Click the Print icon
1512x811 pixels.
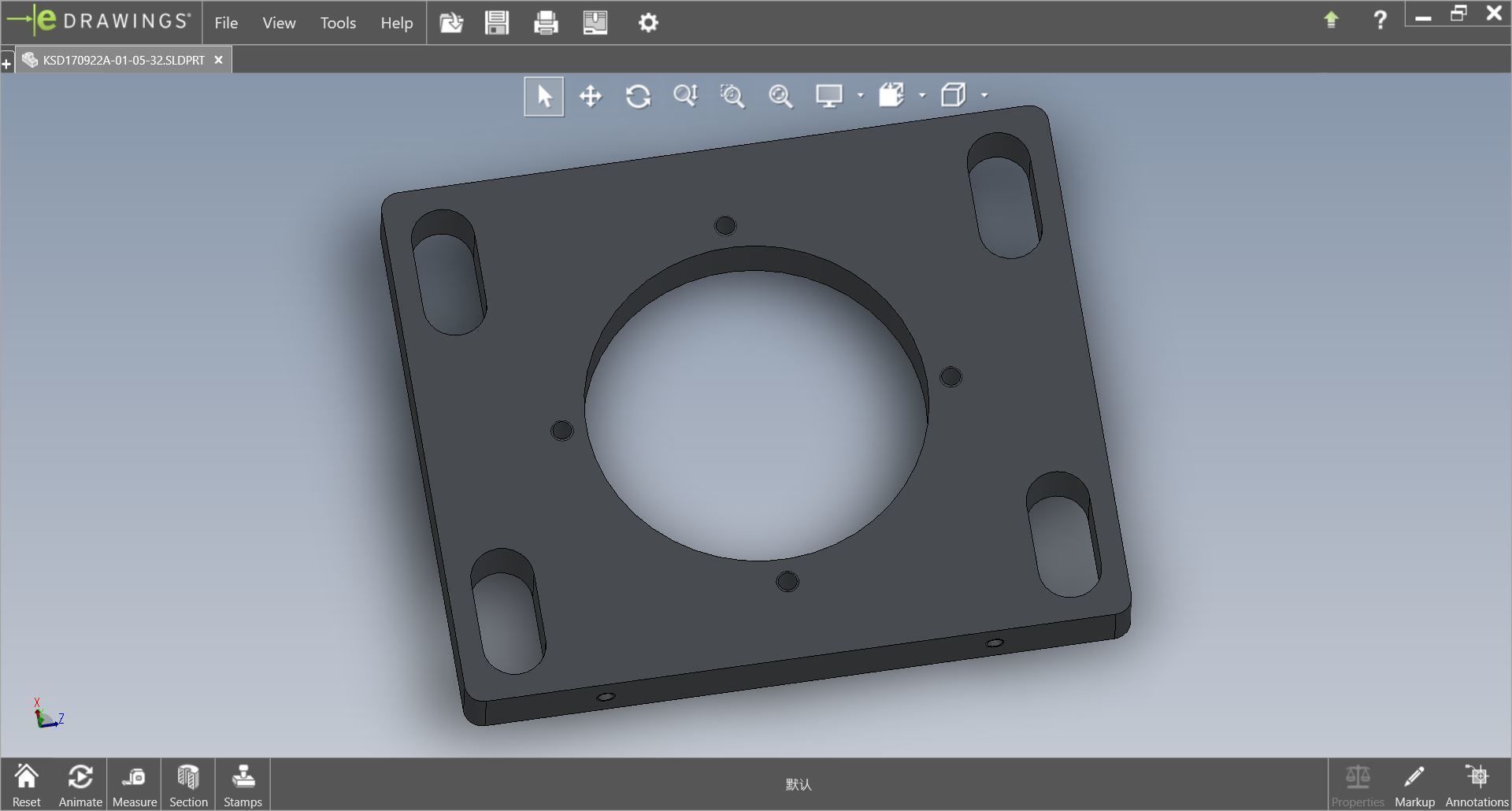point(546,22)
